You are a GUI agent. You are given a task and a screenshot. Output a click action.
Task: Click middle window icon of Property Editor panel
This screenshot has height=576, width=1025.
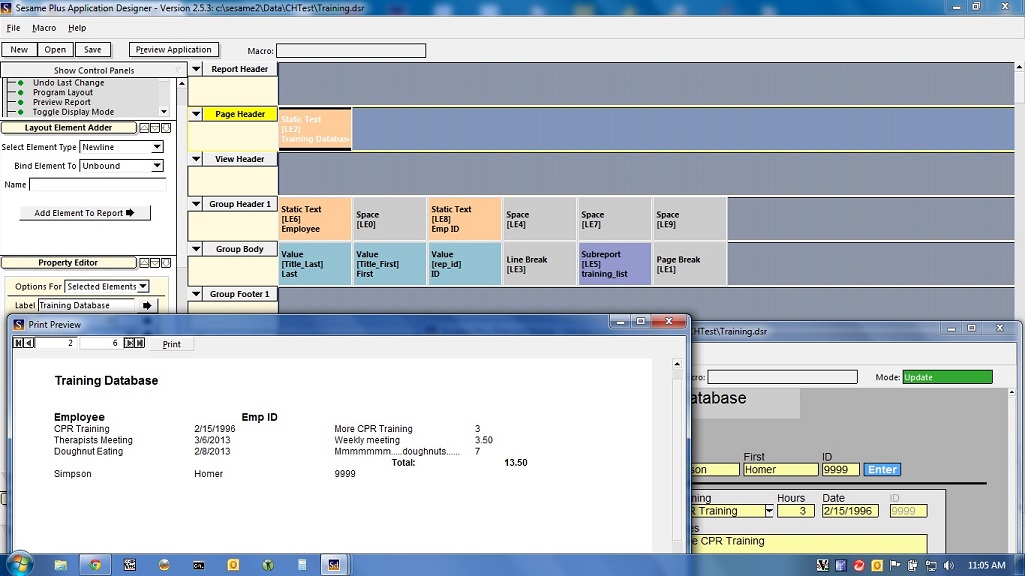coord(155,263)
